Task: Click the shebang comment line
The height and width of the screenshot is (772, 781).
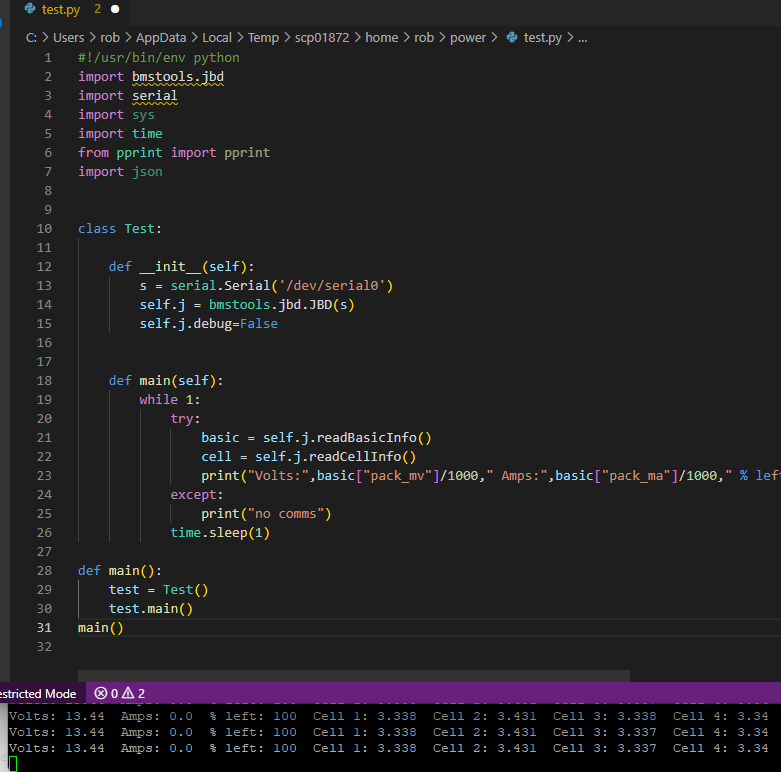Action: (x=158, y=58)
